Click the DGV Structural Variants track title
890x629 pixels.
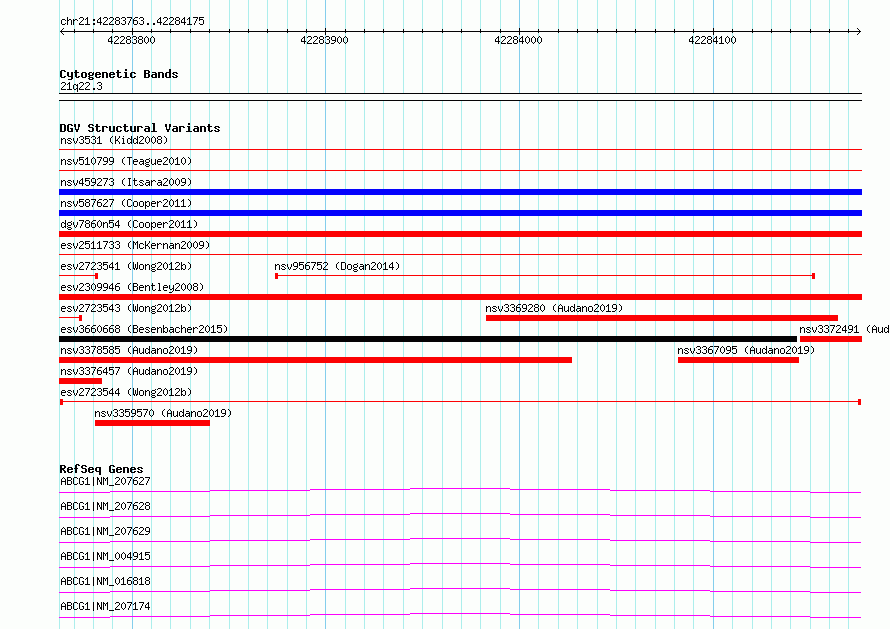[x=140, y=128]
